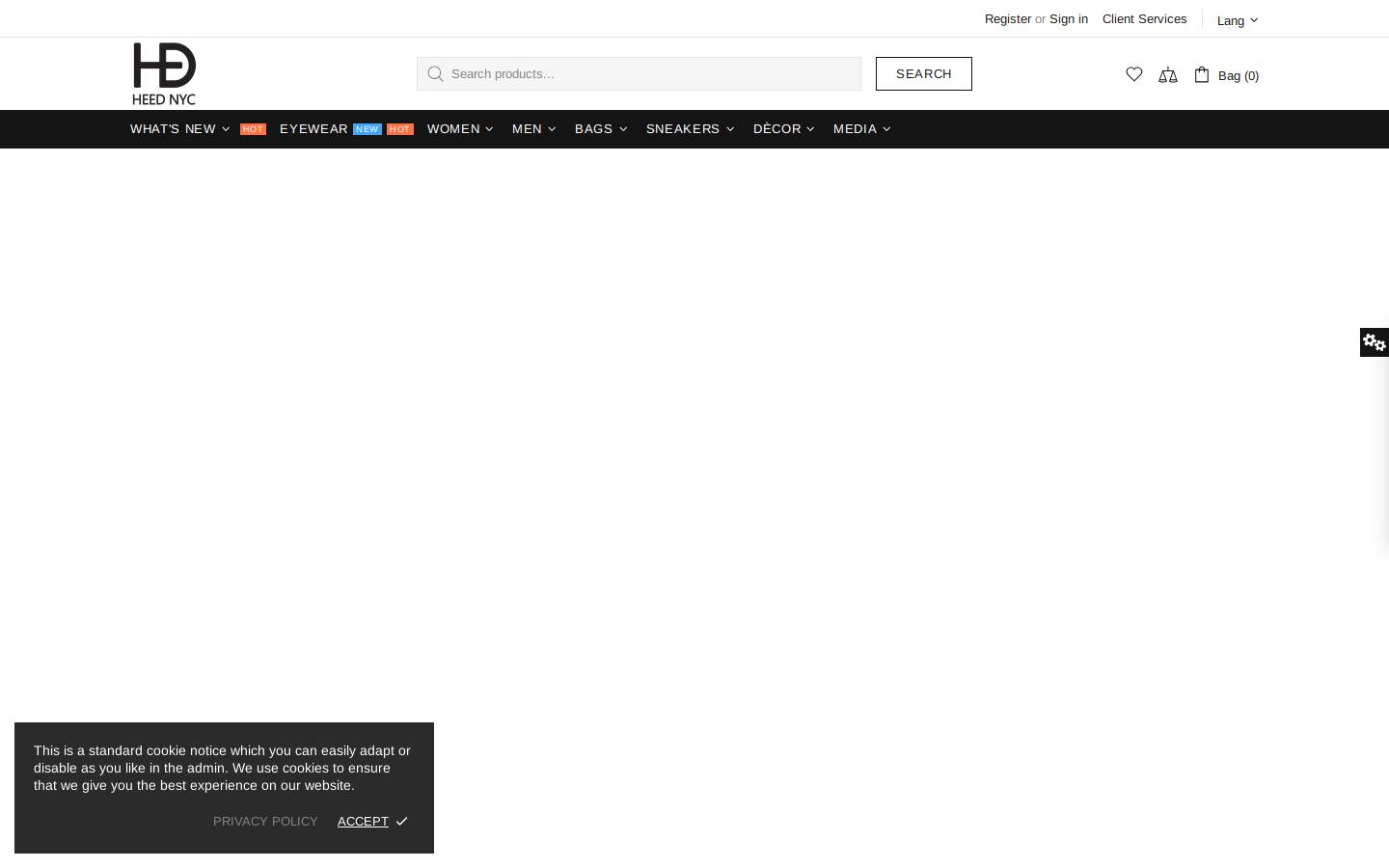The image size is (1389, 868).
Task: Open the Men menu item
Action: tap(527, 128)
